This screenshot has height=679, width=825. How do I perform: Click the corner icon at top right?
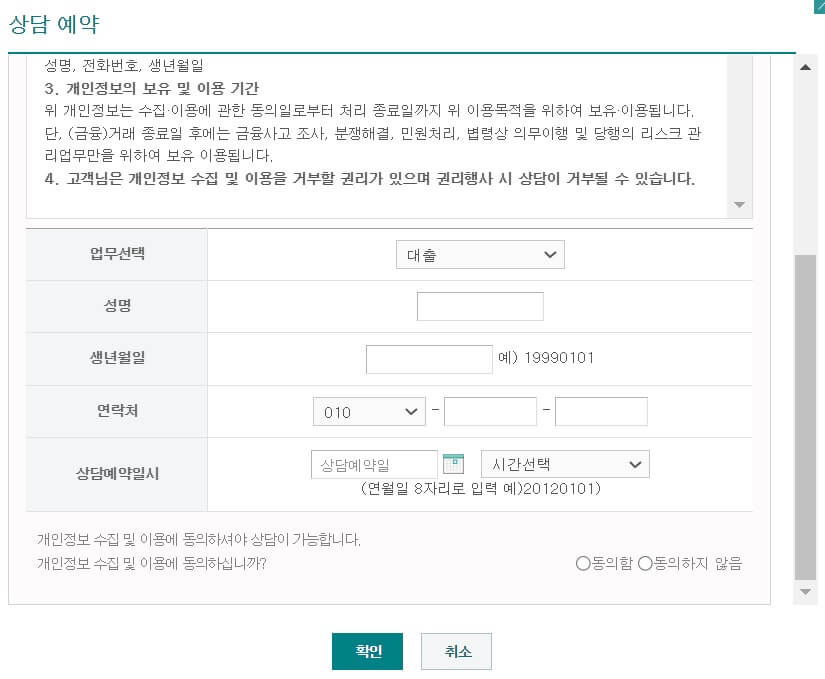click(x=819, y=5)
